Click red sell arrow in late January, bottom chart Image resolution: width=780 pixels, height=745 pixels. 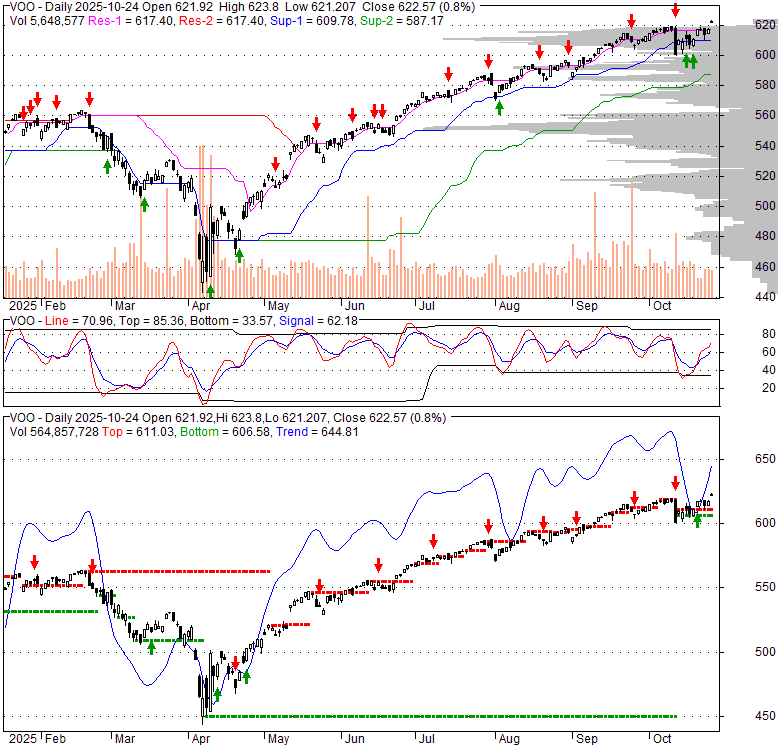pos(34,562)
